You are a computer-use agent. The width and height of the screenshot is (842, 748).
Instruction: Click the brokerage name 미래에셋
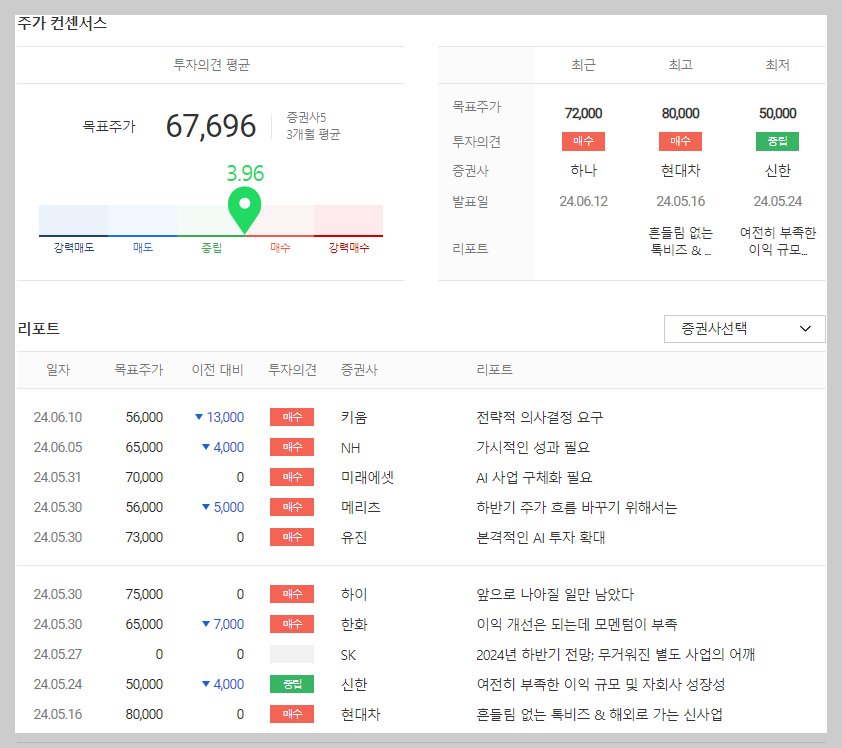click(x=367, y=477)
